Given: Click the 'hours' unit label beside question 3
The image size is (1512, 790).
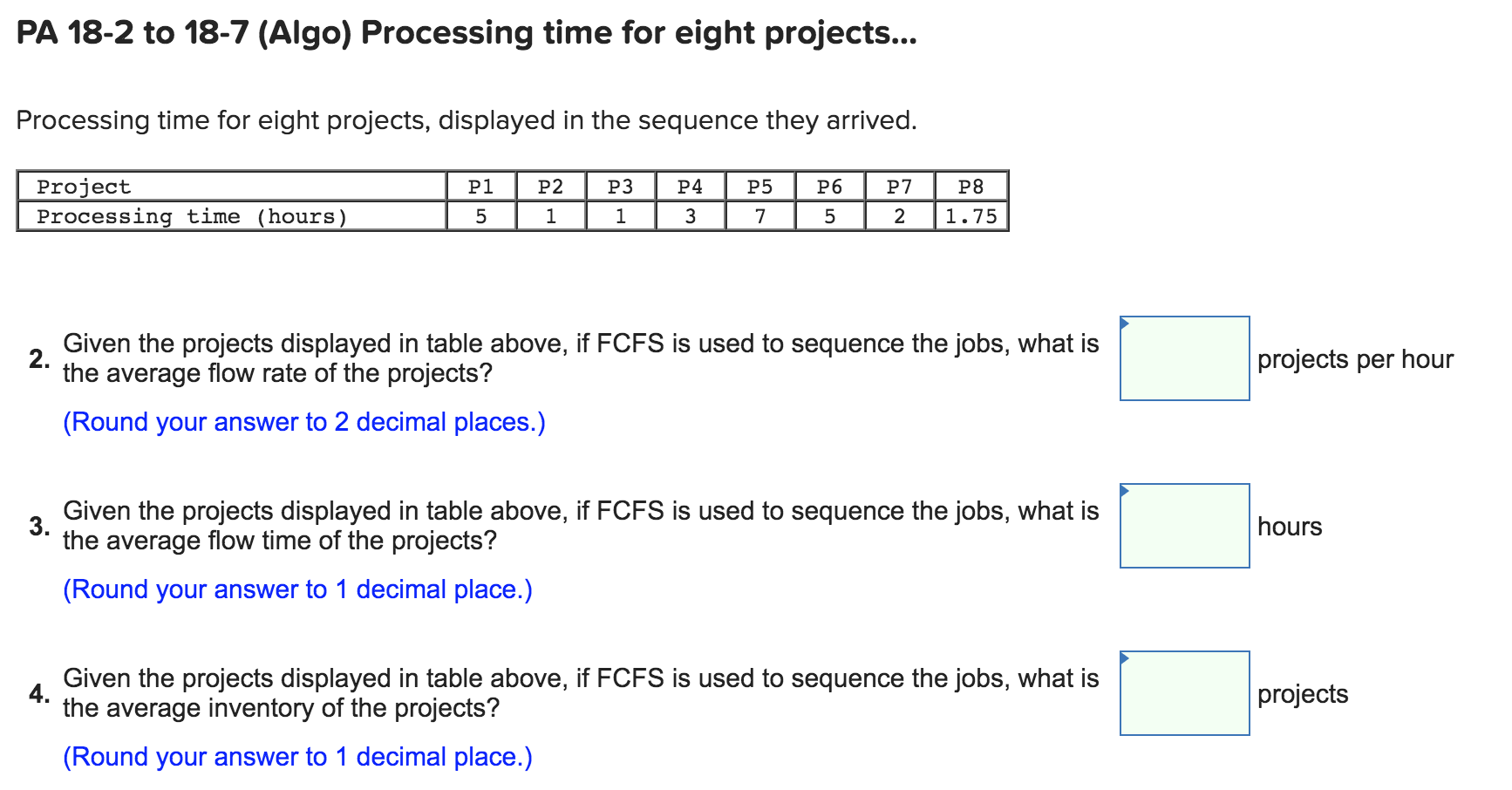Looking at the screenshot, I should pos(1289,526).
